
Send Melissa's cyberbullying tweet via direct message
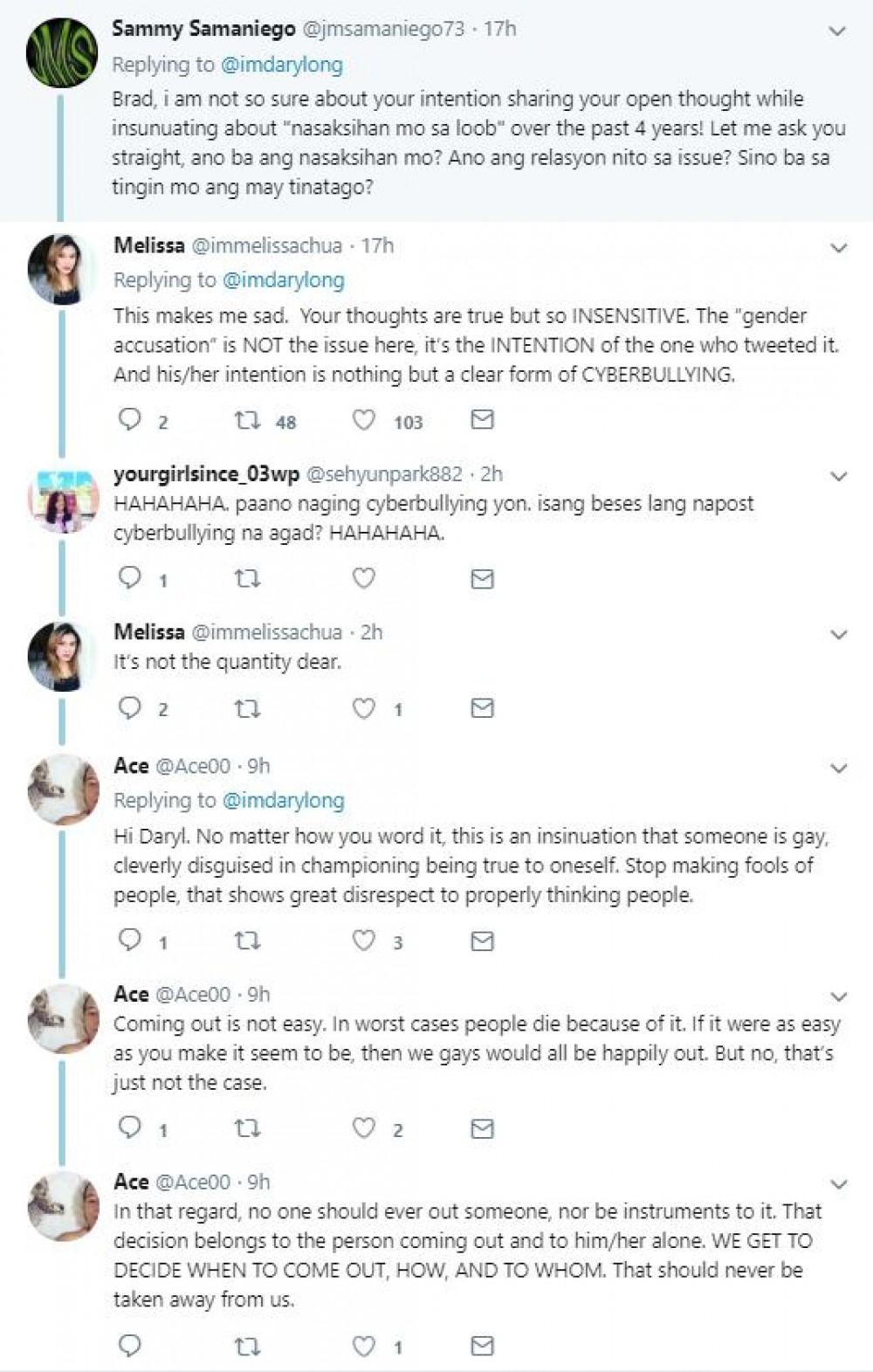[x=482, y=420]
